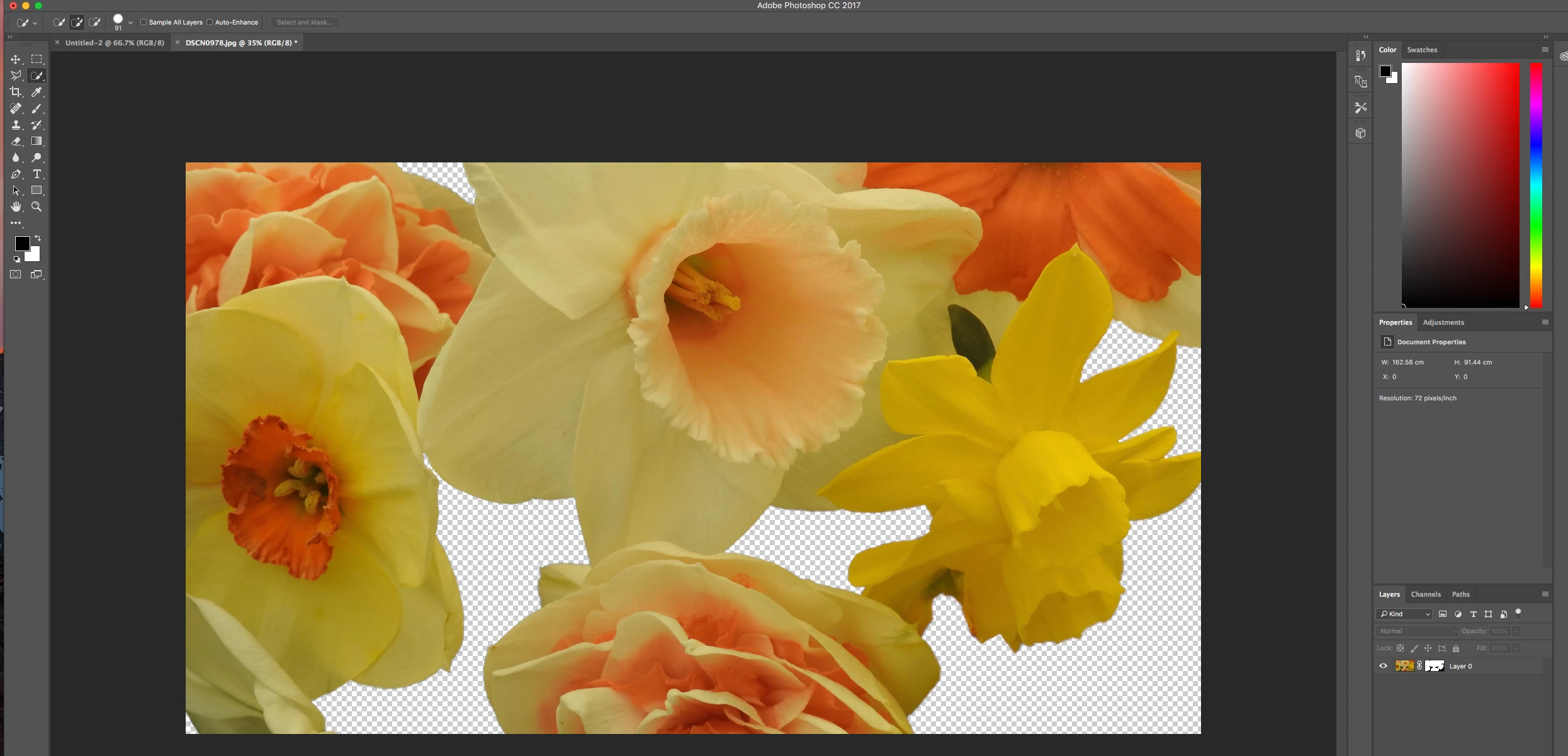Click the rainbow hue slider strip
Viewport: 1568px width, 756px height.
tap(1536, 185)
